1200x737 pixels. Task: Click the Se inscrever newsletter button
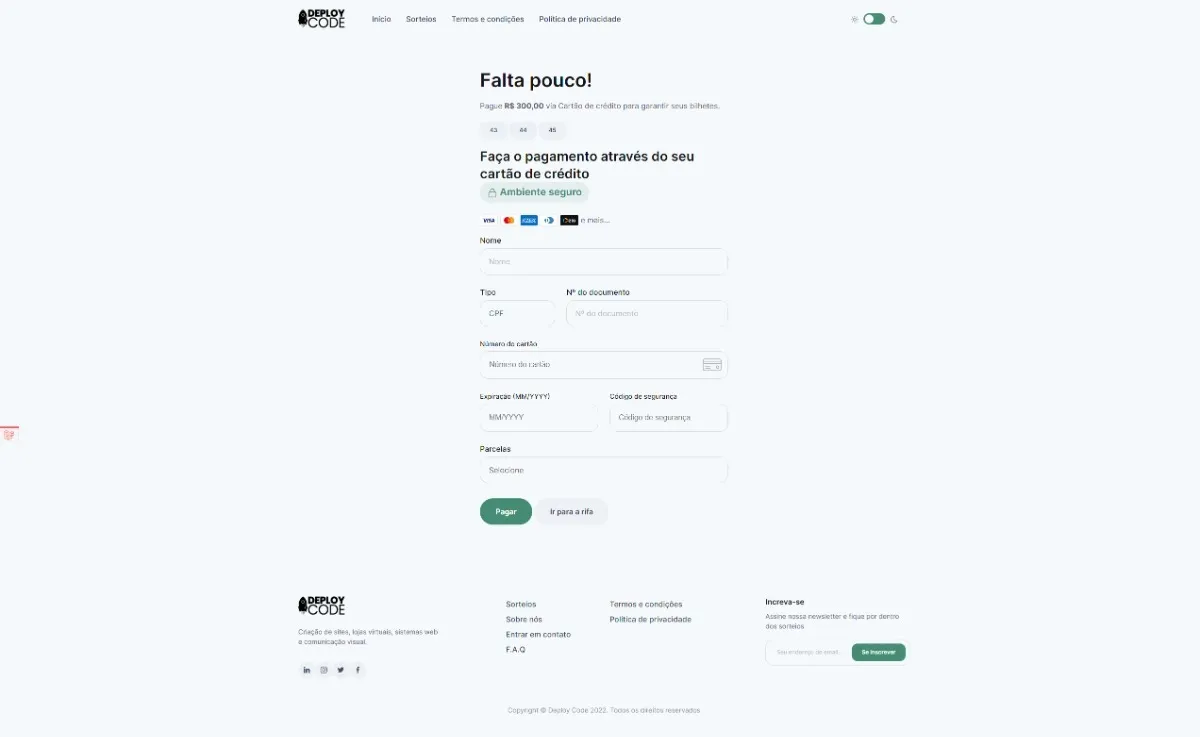[879, 652]
